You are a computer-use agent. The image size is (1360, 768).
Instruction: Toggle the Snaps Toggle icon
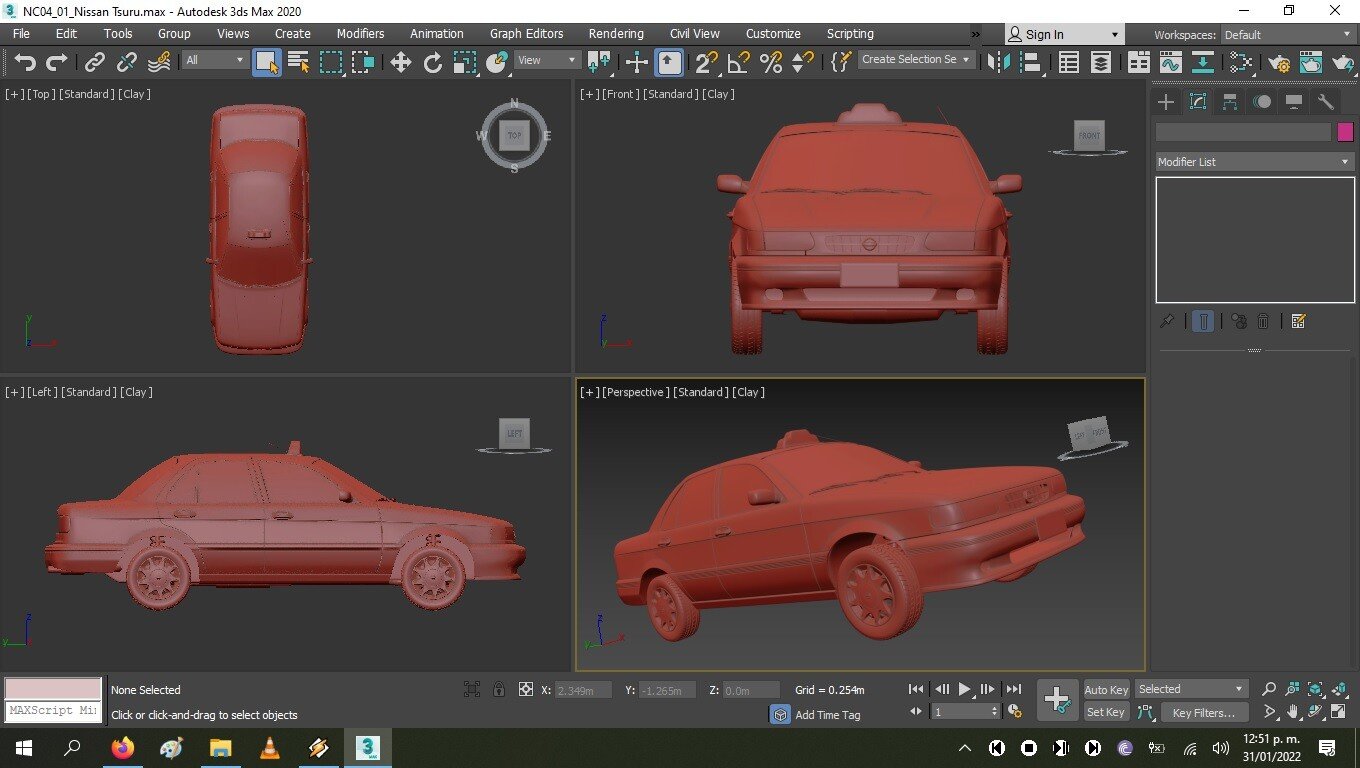(x=707, y=62)
